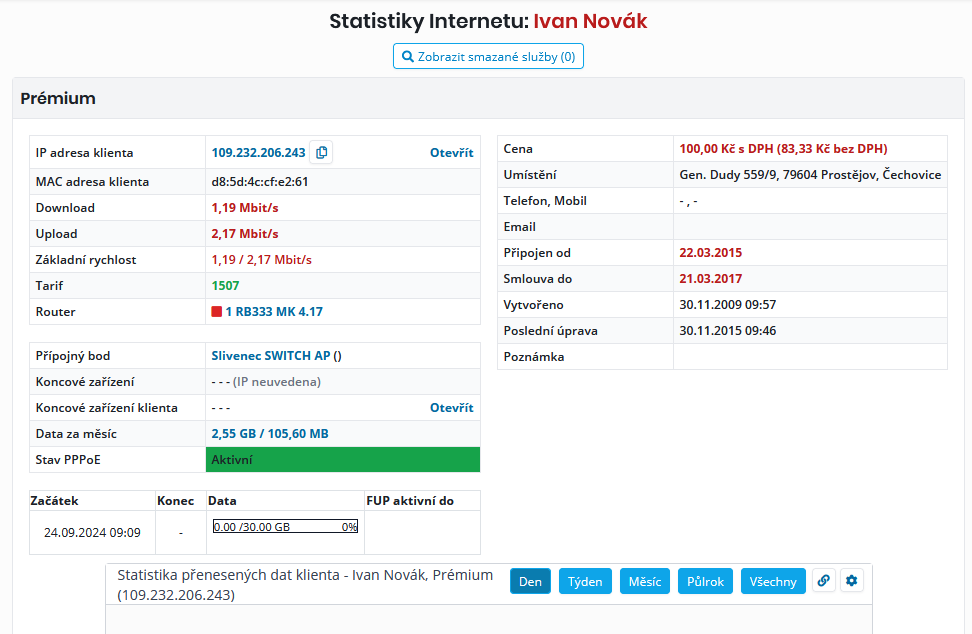Image resolution: width=972 pixels, height=634 pixels.
Task: Select the Týden time range
Action: (x=585, y=582)
